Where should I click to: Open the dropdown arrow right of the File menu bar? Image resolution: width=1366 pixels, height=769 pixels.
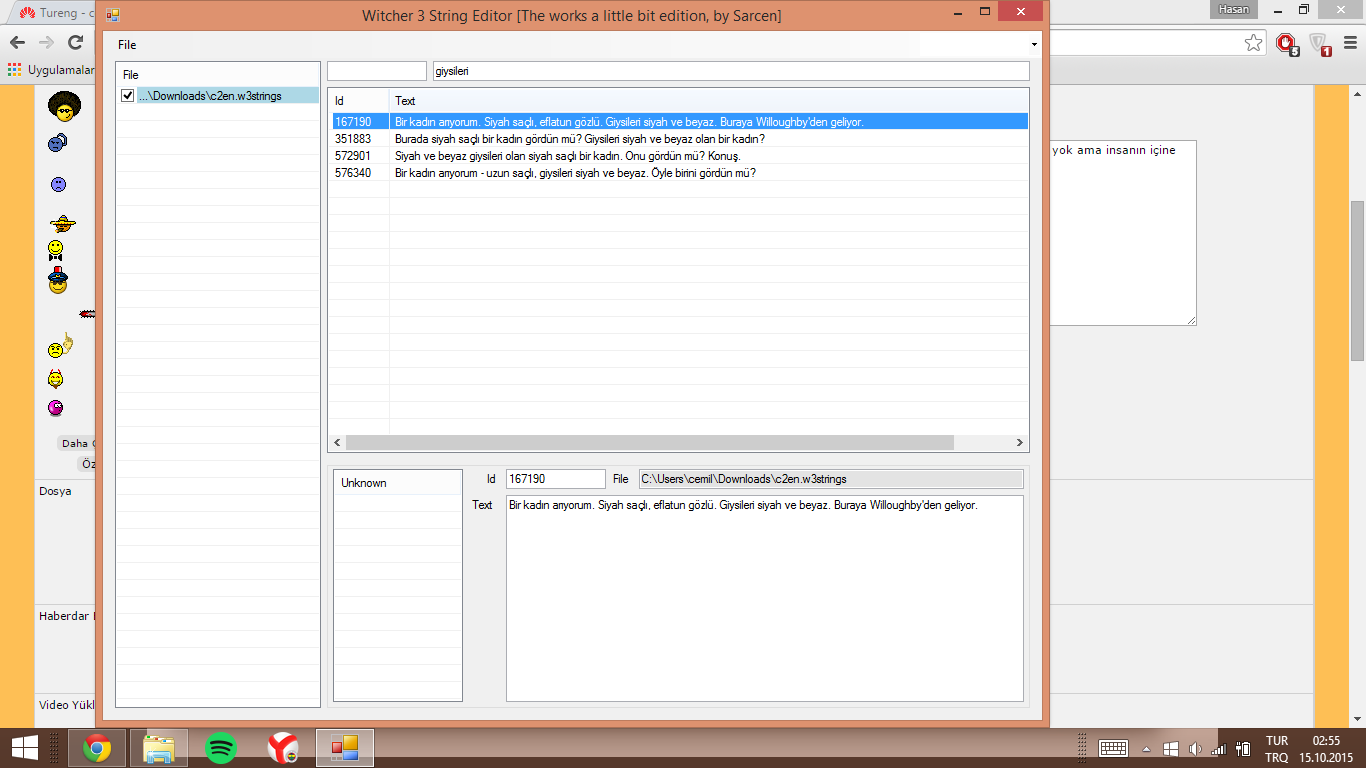[x=1034, y=45]
